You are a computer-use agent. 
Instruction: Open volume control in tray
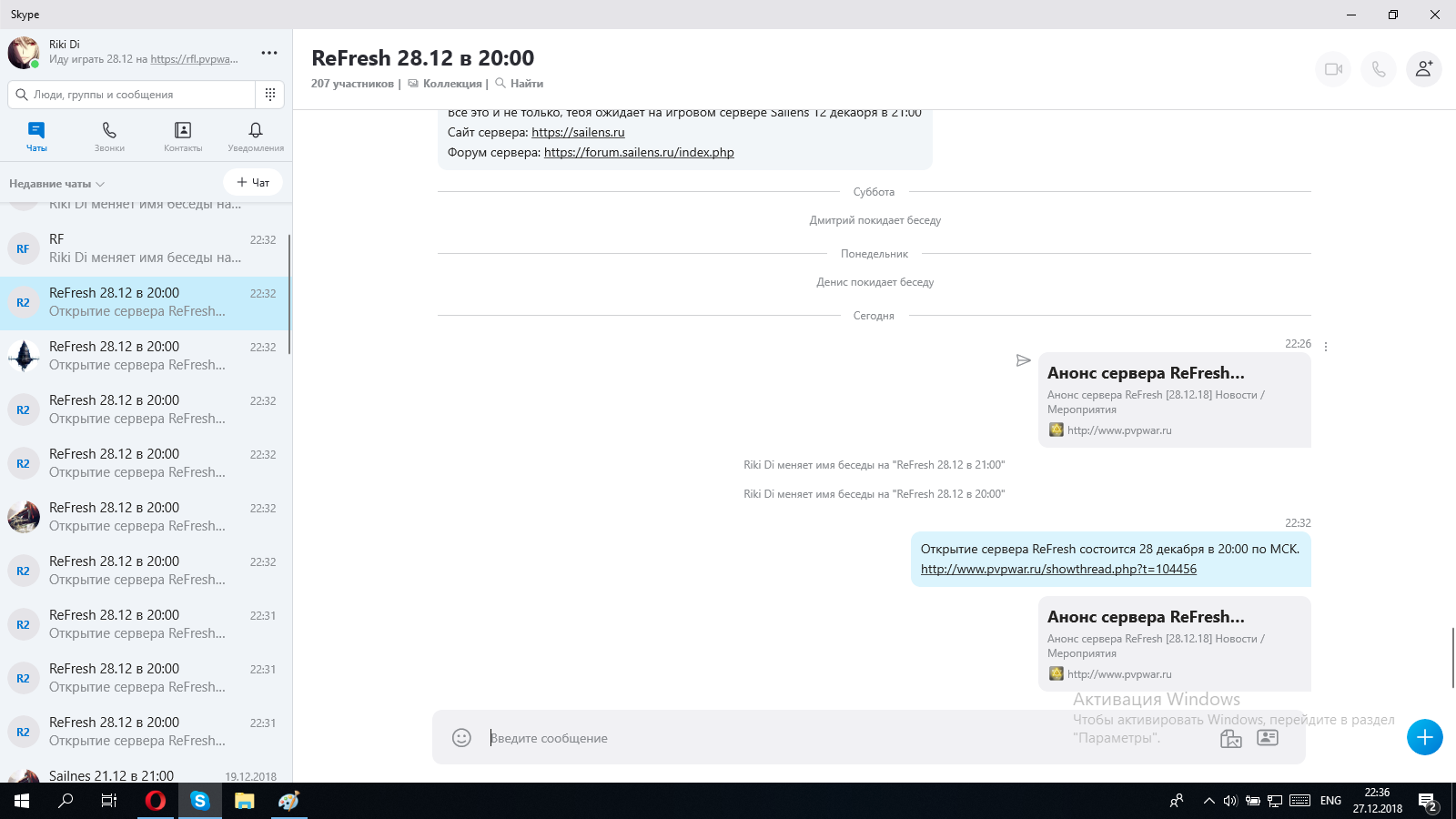(1230, 801)
